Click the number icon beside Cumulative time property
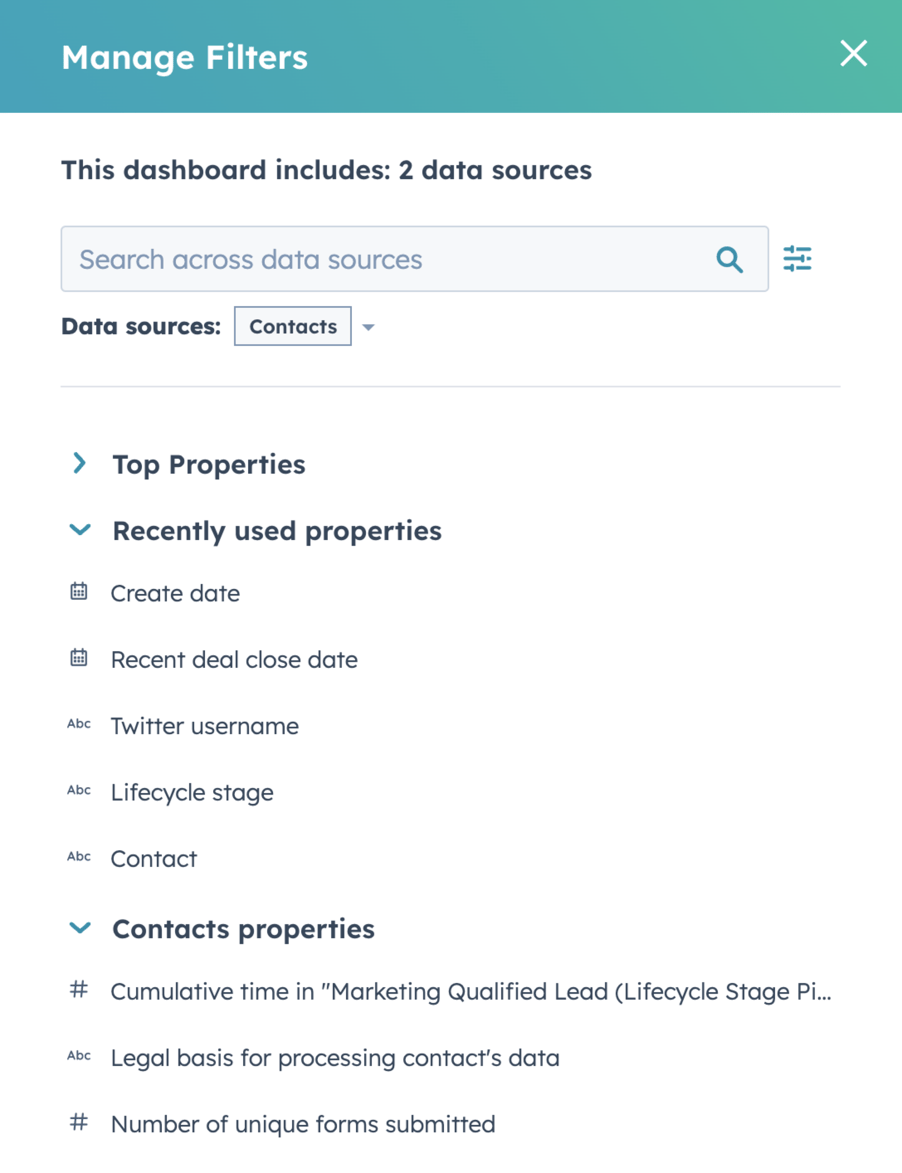This screenshot has height=1173, width=902. (x=78, y=989)
